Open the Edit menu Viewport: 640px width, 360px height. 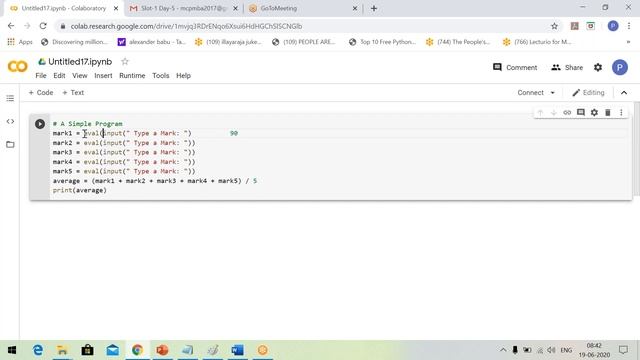pyautogui.click(x=59, y=76)
